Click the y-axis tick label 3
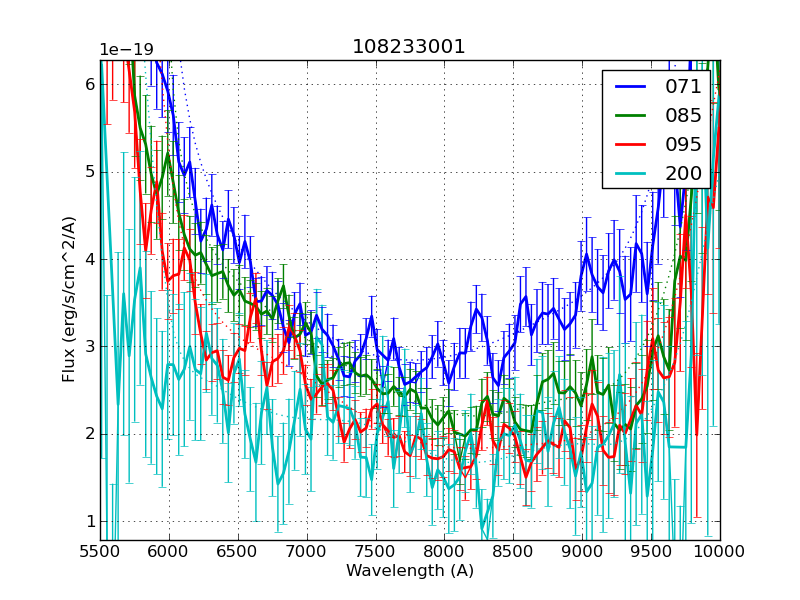The image size is (800, 600). (x=90, y=346)
